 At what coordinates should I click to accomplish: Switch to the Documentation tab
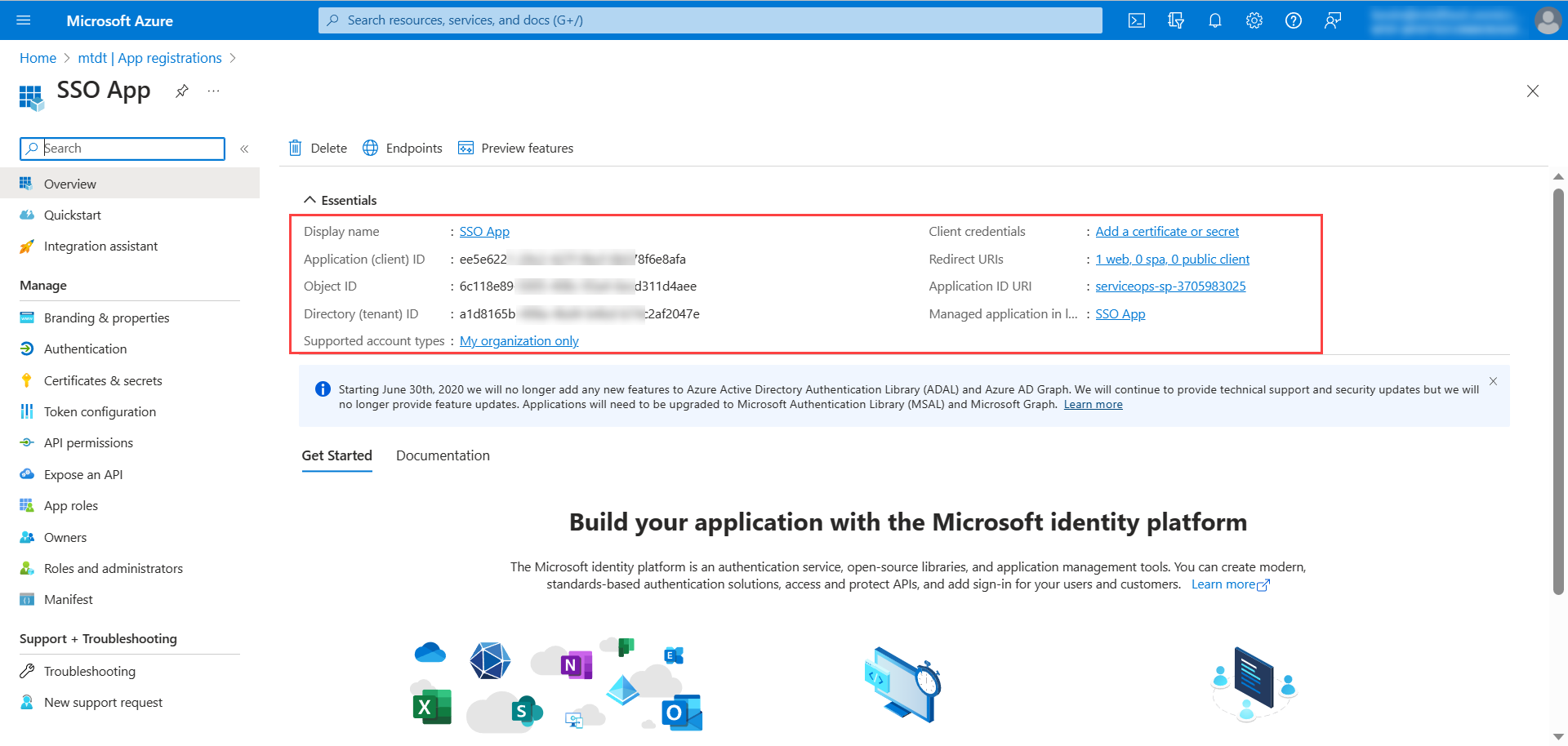click(x=442, y=455)
